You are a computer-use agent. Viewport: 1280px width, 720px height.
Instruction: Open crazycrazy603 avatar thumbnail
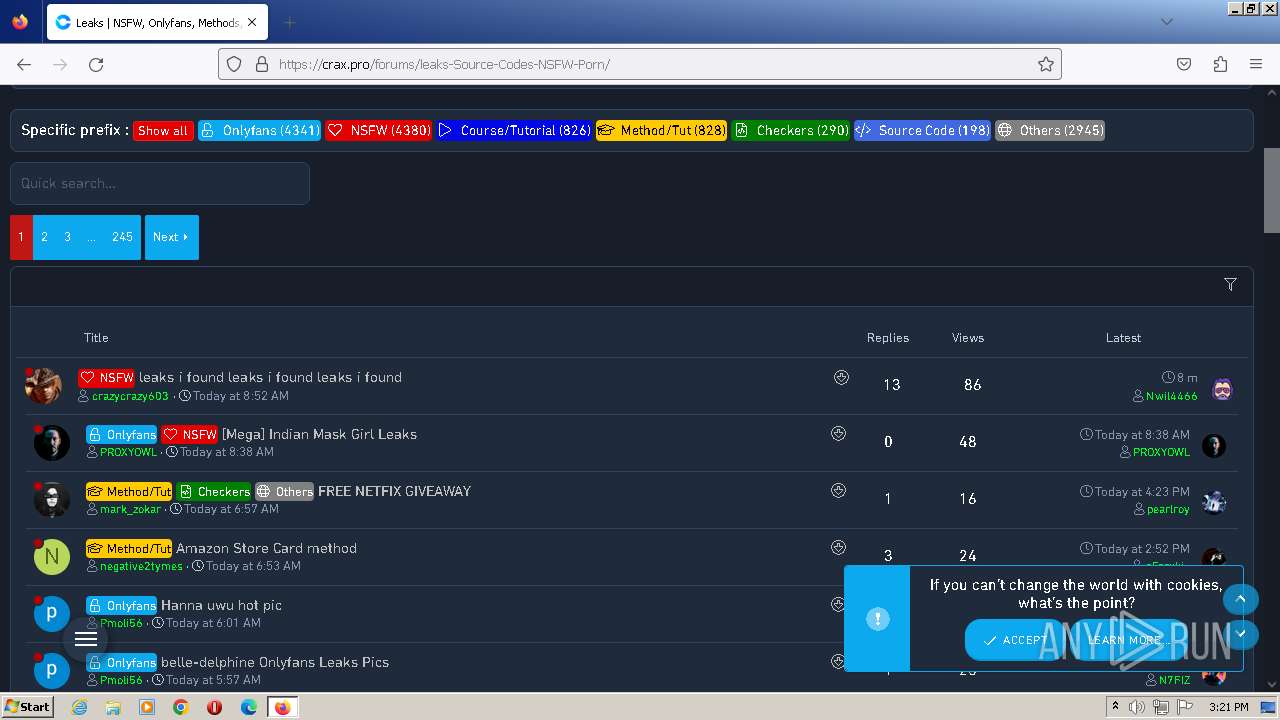click(x=43, y=385)
